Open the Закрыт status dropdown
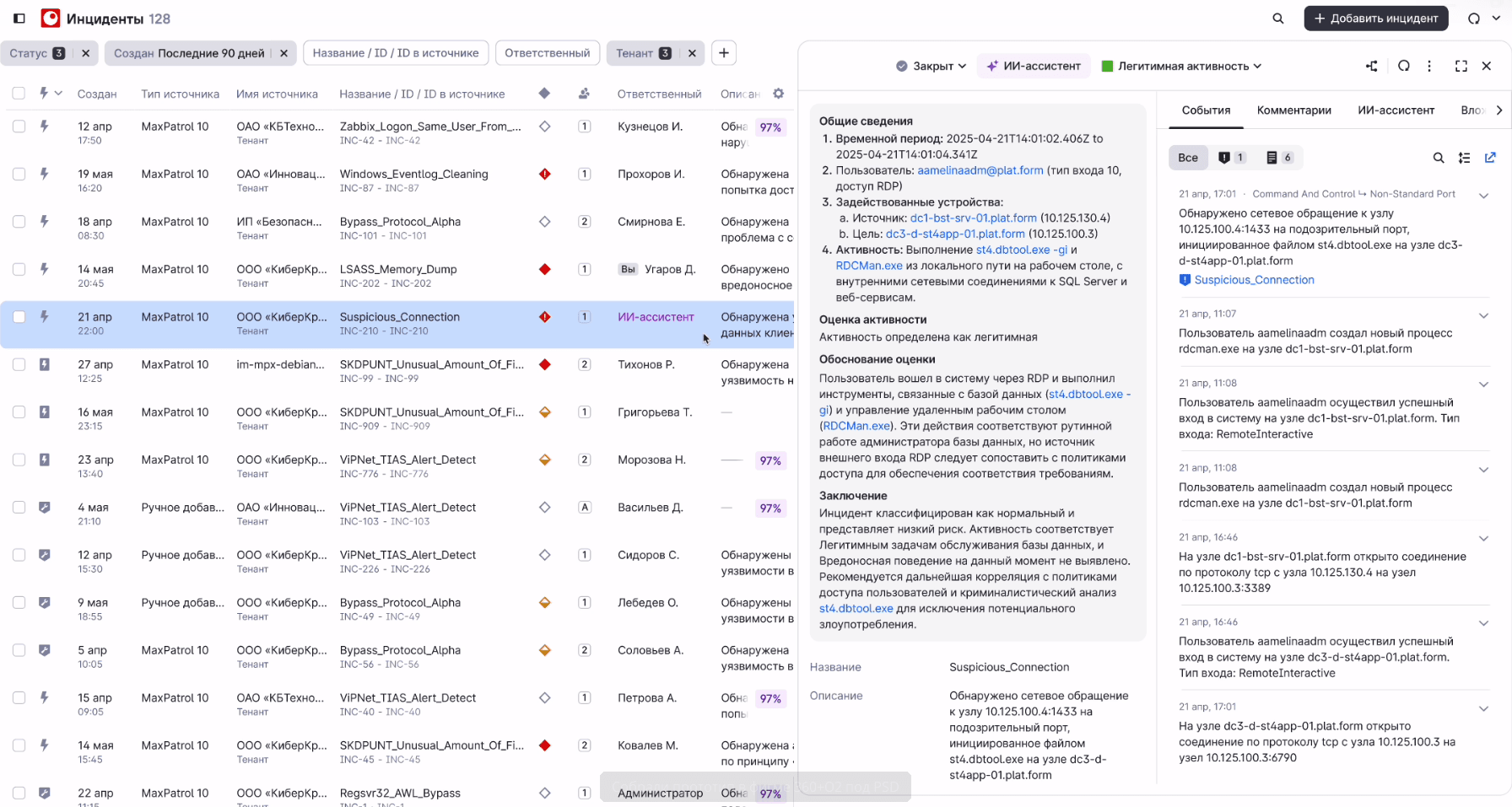Image resolution: width=1512 pixels, height=807 pixels. 931,66
